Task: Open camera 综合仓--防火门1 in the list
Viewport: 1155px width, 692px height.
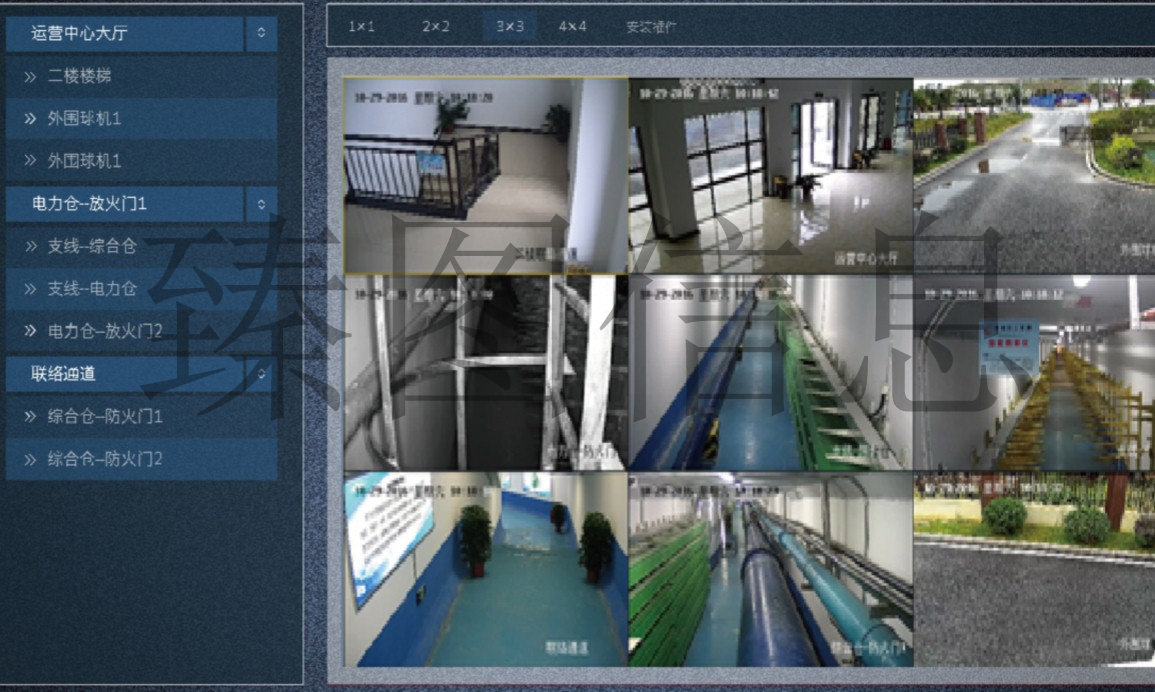Action: point(141,416)
